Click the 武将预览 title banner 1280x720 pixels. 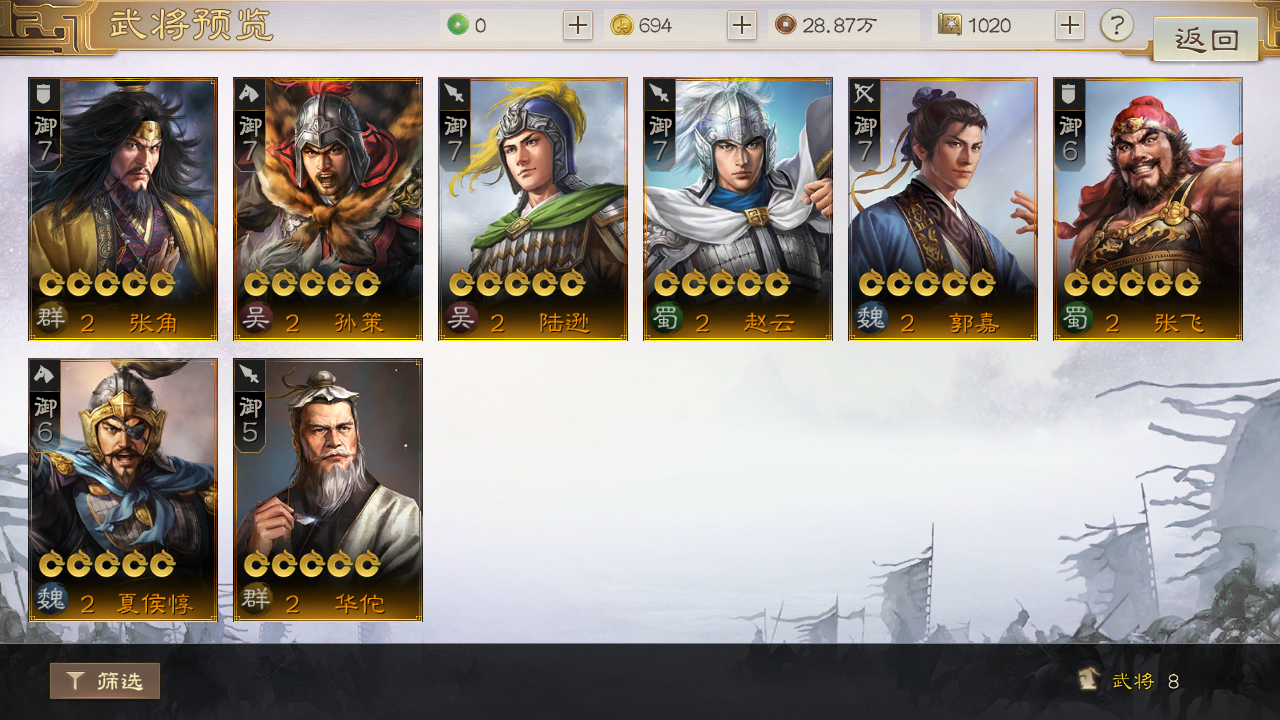(x=190, y=26)
